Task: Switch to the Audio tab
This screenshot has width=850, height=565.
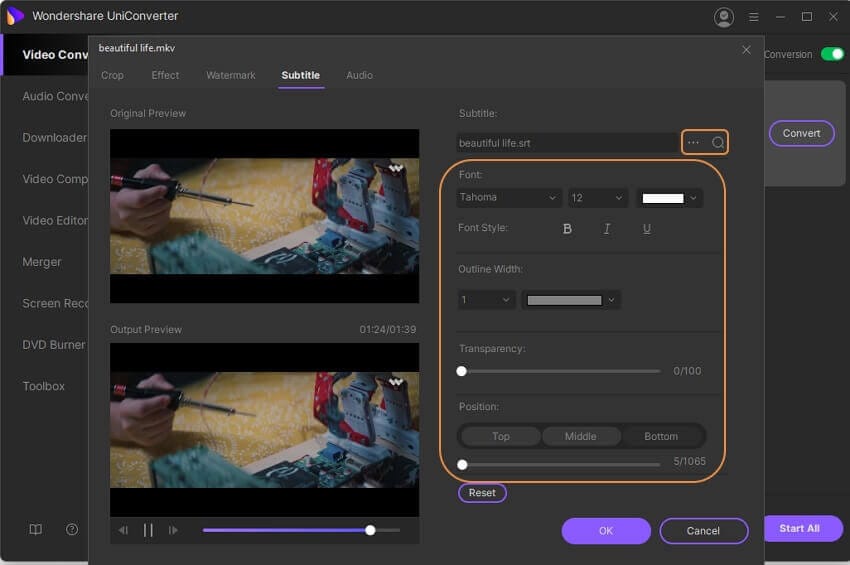Action: tap(359, 75)
